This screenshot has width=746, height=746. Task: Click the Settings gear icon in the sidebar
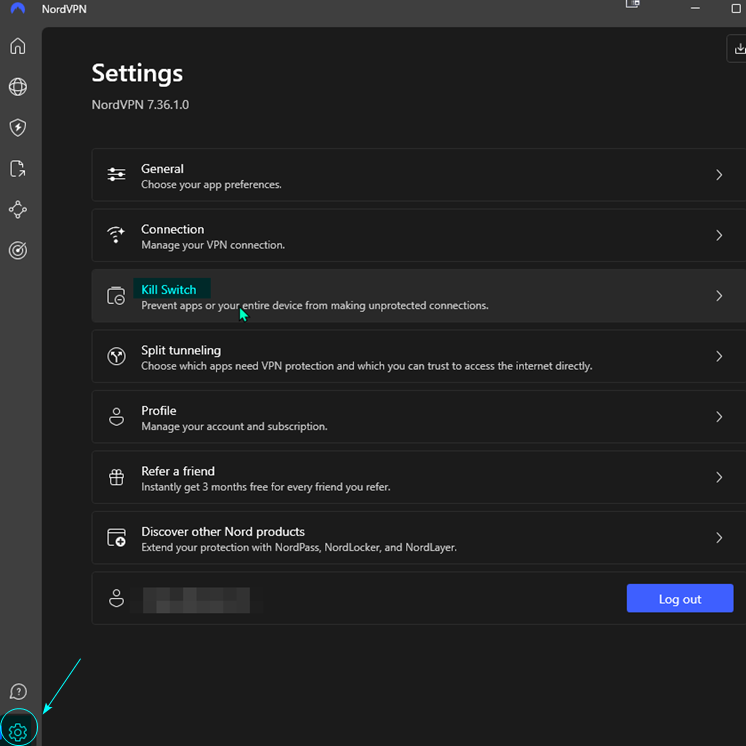(18, 732)
